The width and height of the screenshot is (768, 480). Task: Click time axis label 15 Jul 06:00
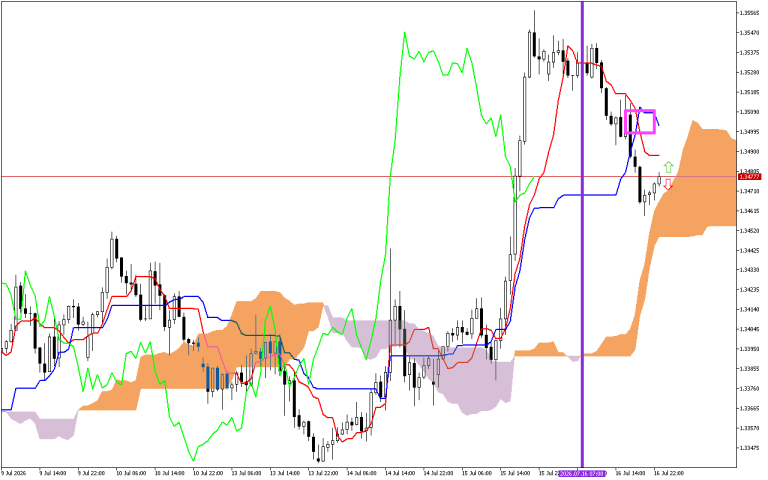pos(477,474)
